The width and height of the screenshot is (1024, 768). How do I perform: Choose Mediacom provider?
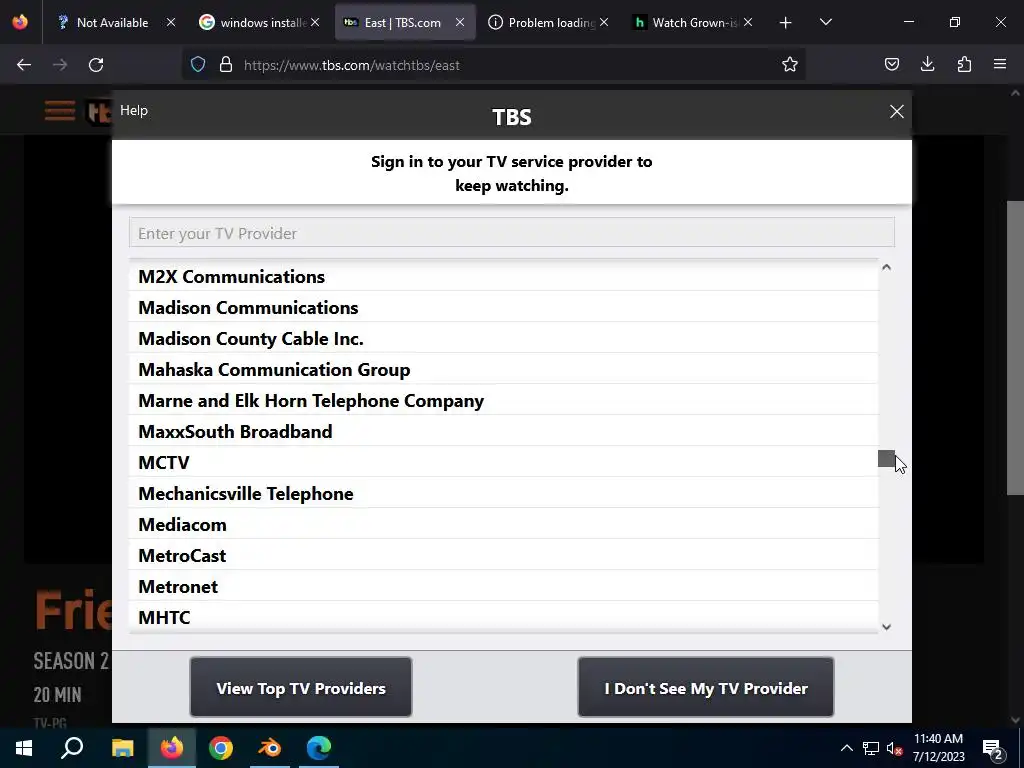pos(503,524)
